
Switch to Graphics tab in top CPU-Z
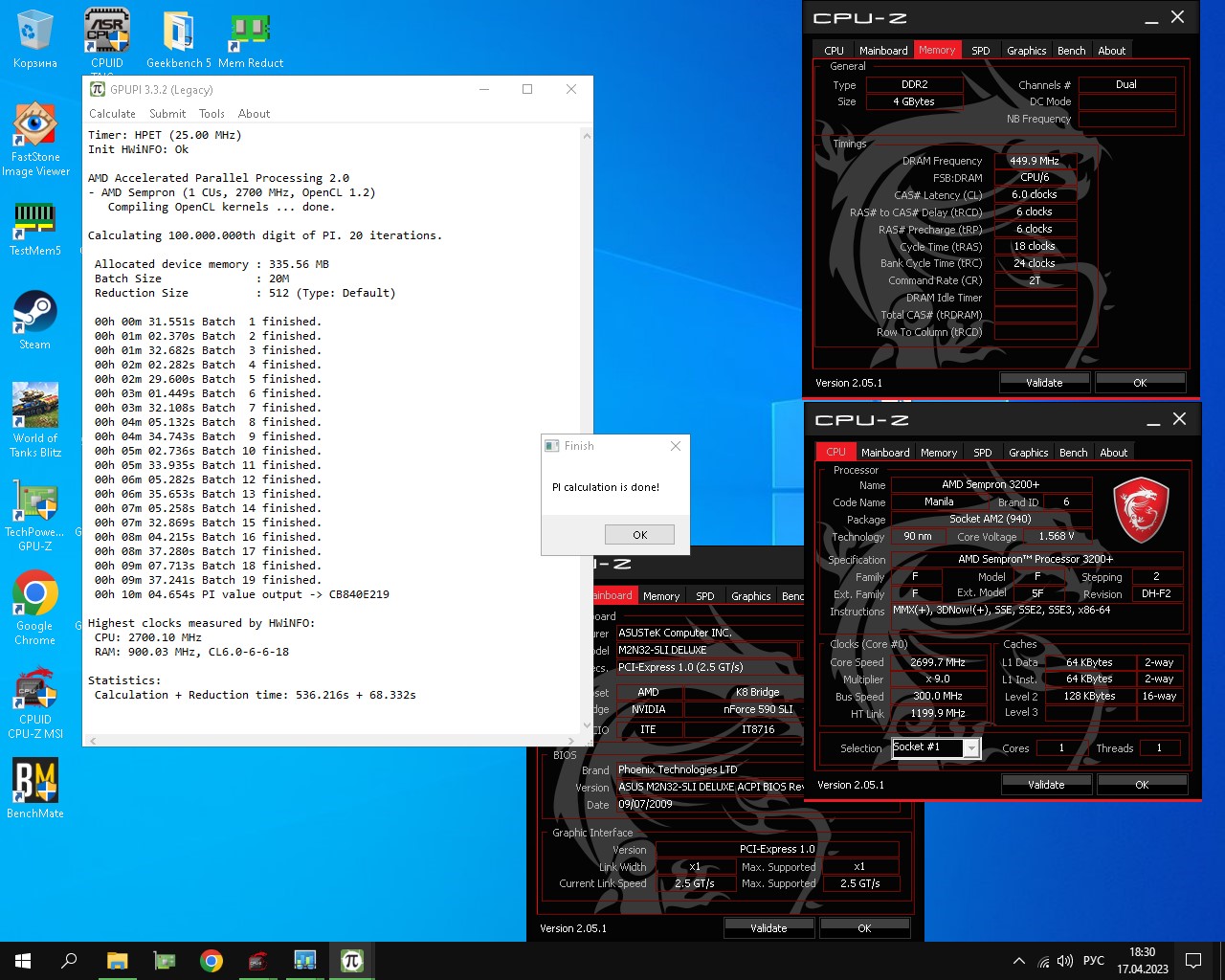click(1026, 51)
